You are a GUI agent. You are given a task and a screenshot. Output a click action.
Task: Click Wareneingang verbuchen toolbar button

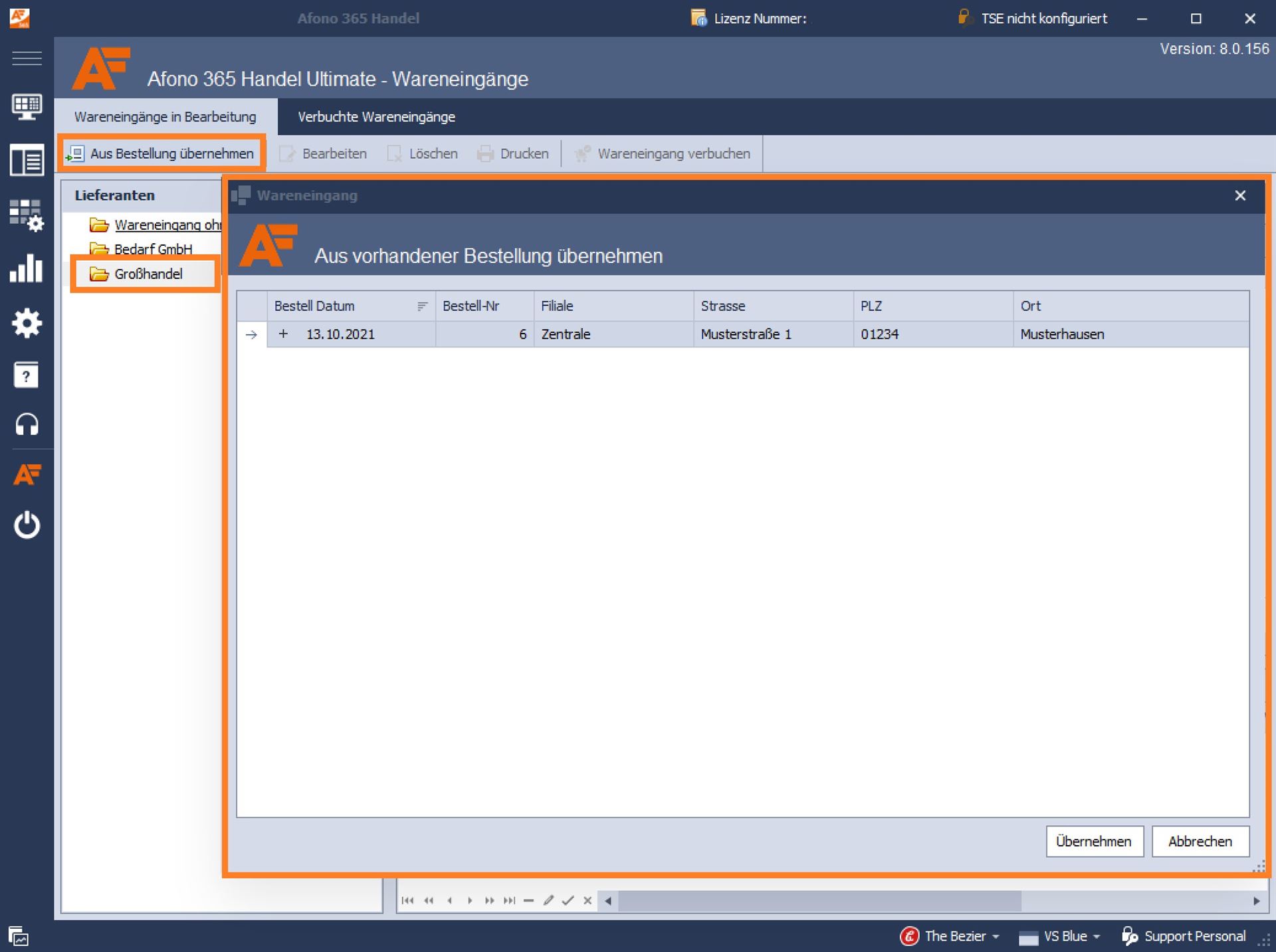[x=663, y=153]
